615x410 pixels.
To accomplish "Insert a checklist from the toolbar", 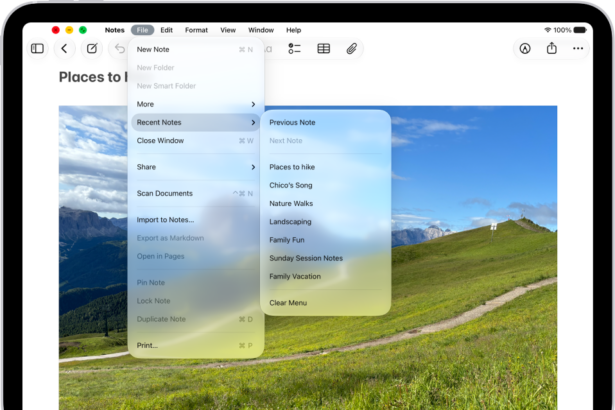I will [x=294, y=49].
